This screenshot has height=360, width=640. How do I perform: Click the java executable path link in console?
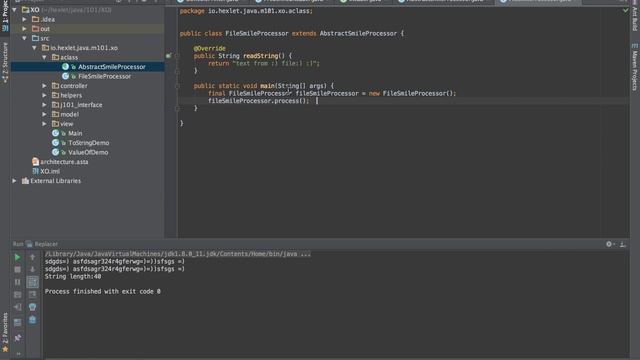(178, 254)
